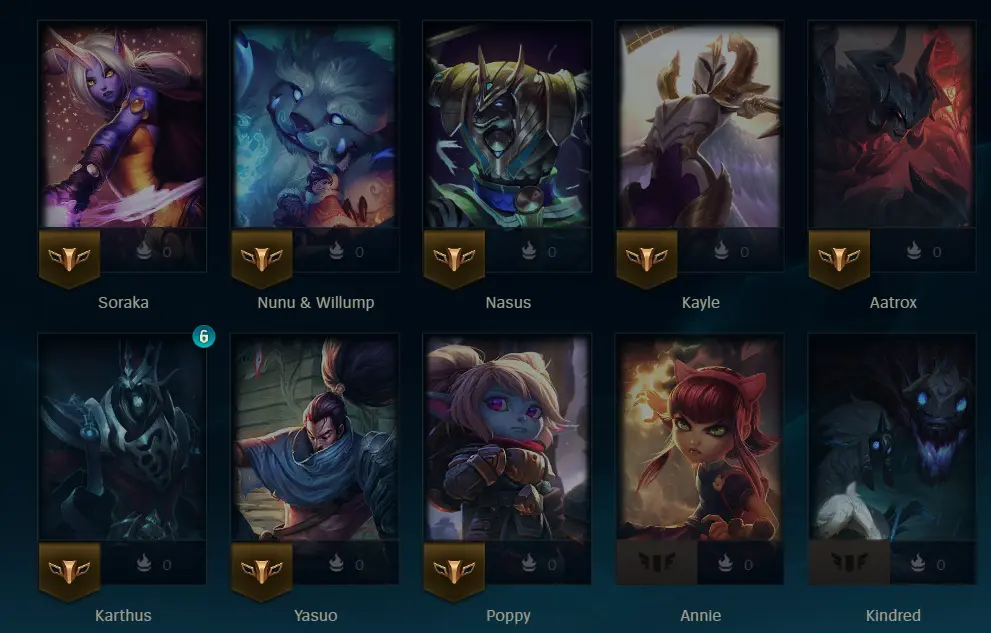Click Soraka's gold mastery badge icon

click(70, 258)
